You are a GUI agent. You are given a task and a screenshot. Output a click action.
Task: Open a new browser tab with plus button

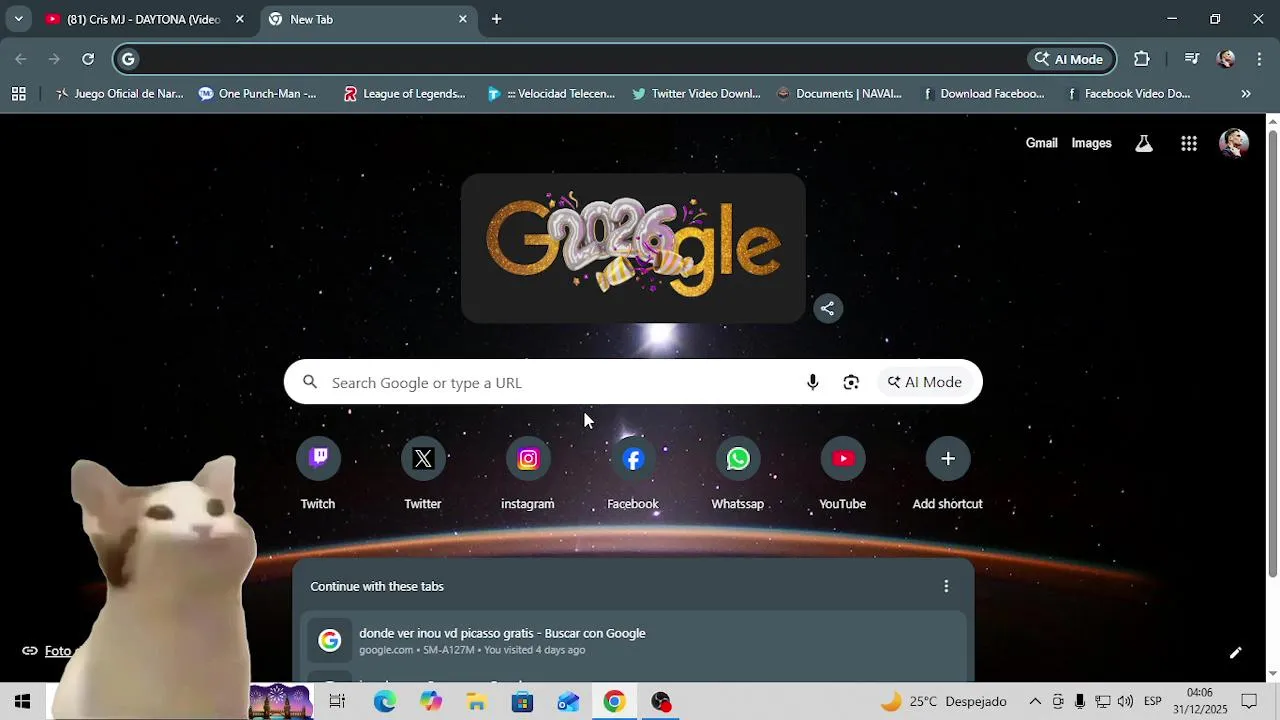[496, 19]
